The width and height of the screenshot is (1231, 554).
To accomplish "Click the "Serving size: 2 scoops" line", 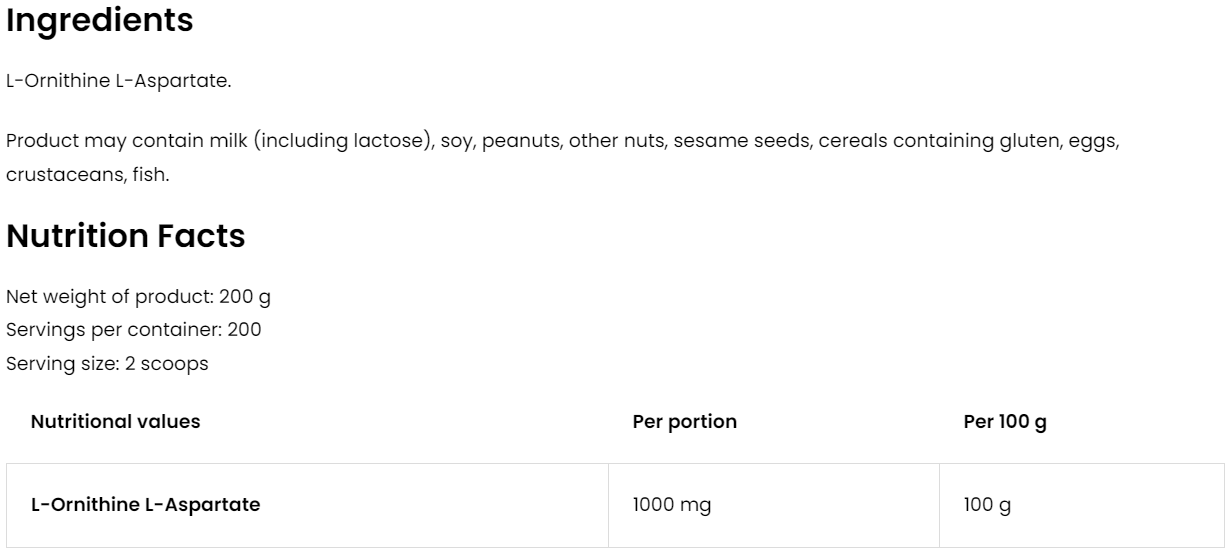I will pos(107,363).
